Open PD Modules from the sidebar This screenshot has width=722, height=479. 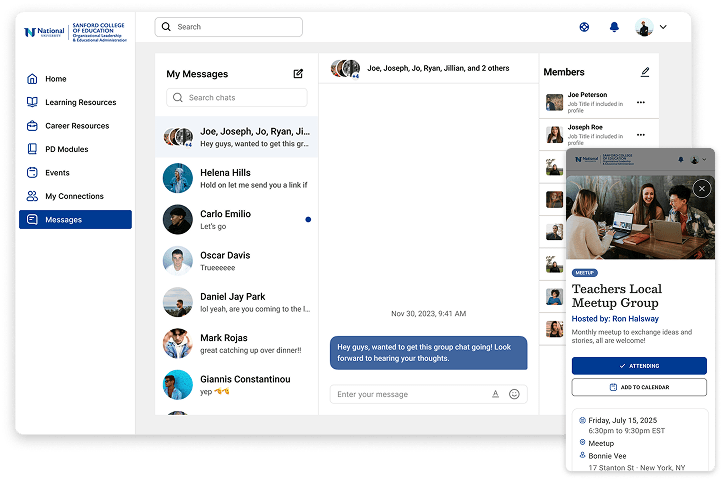(66, 149)
